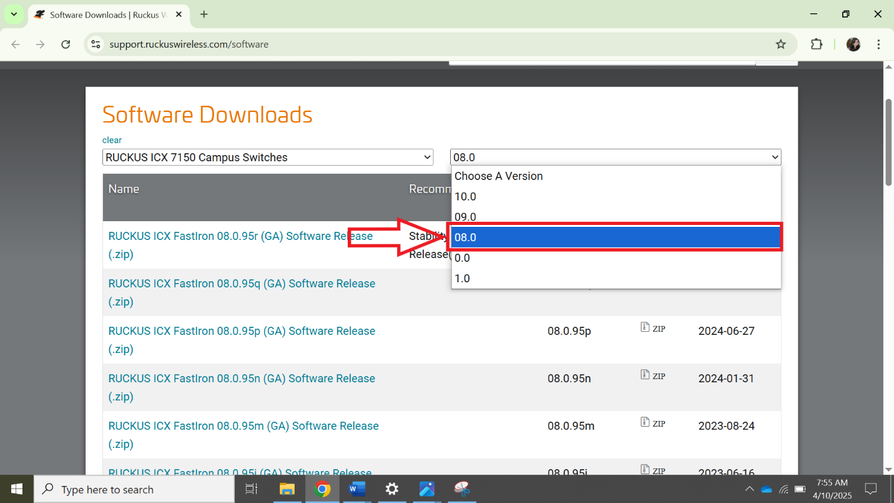
Task: Select the highlighted 08.0 version option
Action: [x=615, y=237]
